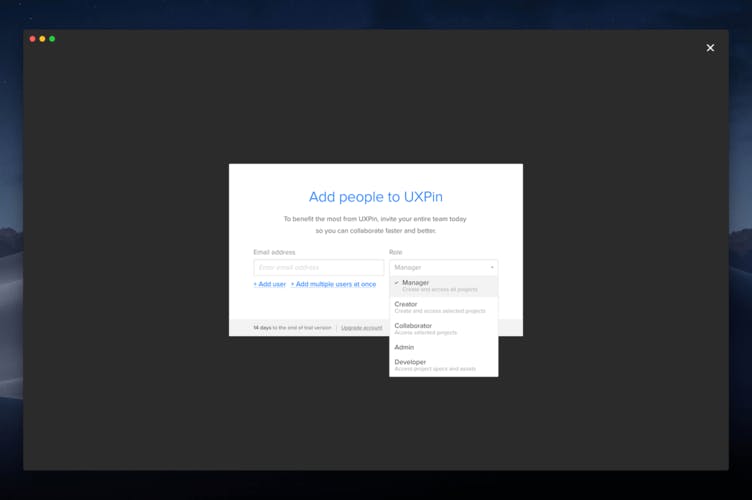The image size is (752, 500).
Task: Click the yellow minimize window button
Action: (x=42, y=39)
